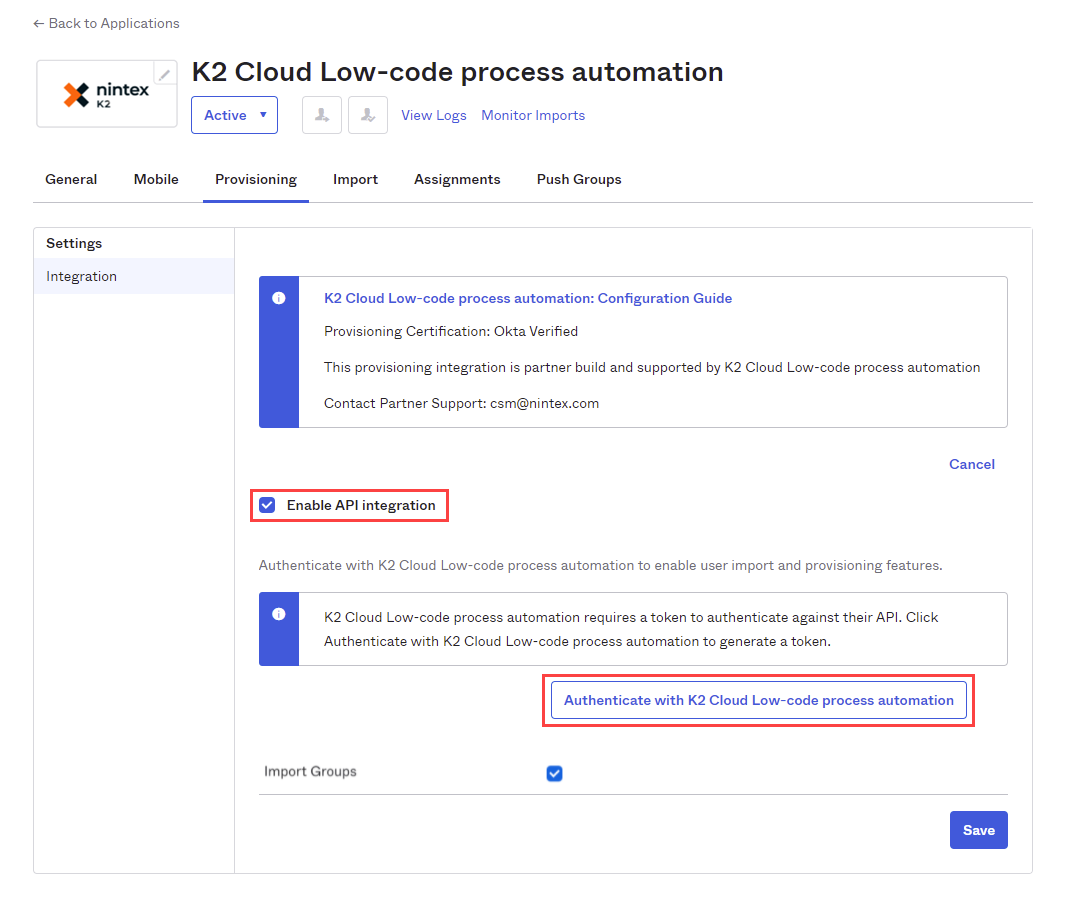Select the Import tab
Viewport: 1065px width, 900px height.
[355, 180]
